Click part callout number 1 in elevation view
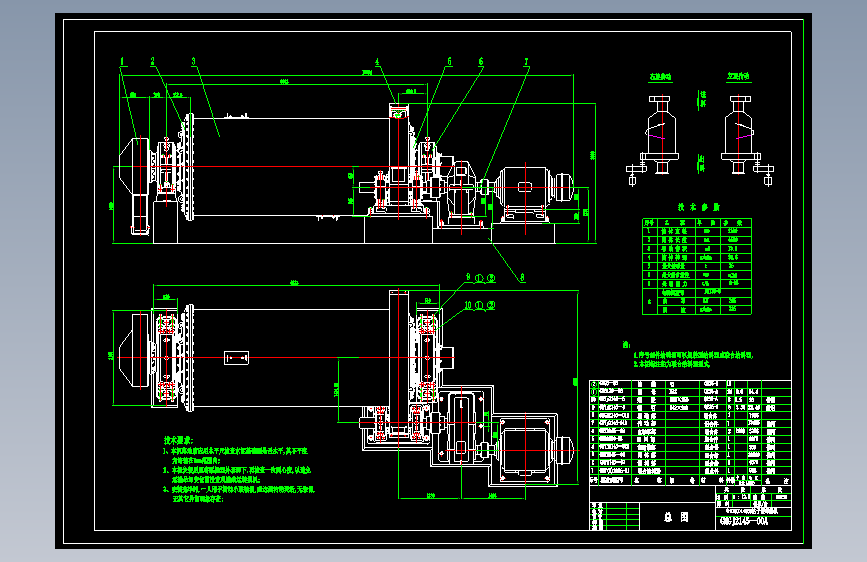867x562 pixels. click(x=122, y=62)
